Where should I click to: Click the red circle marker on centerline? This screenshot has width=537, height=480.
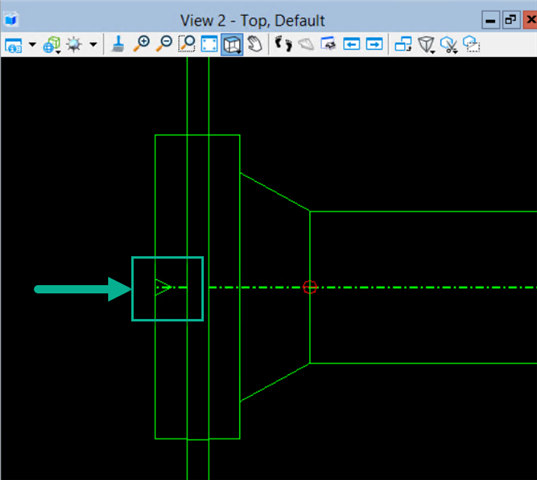pos(310,287)
